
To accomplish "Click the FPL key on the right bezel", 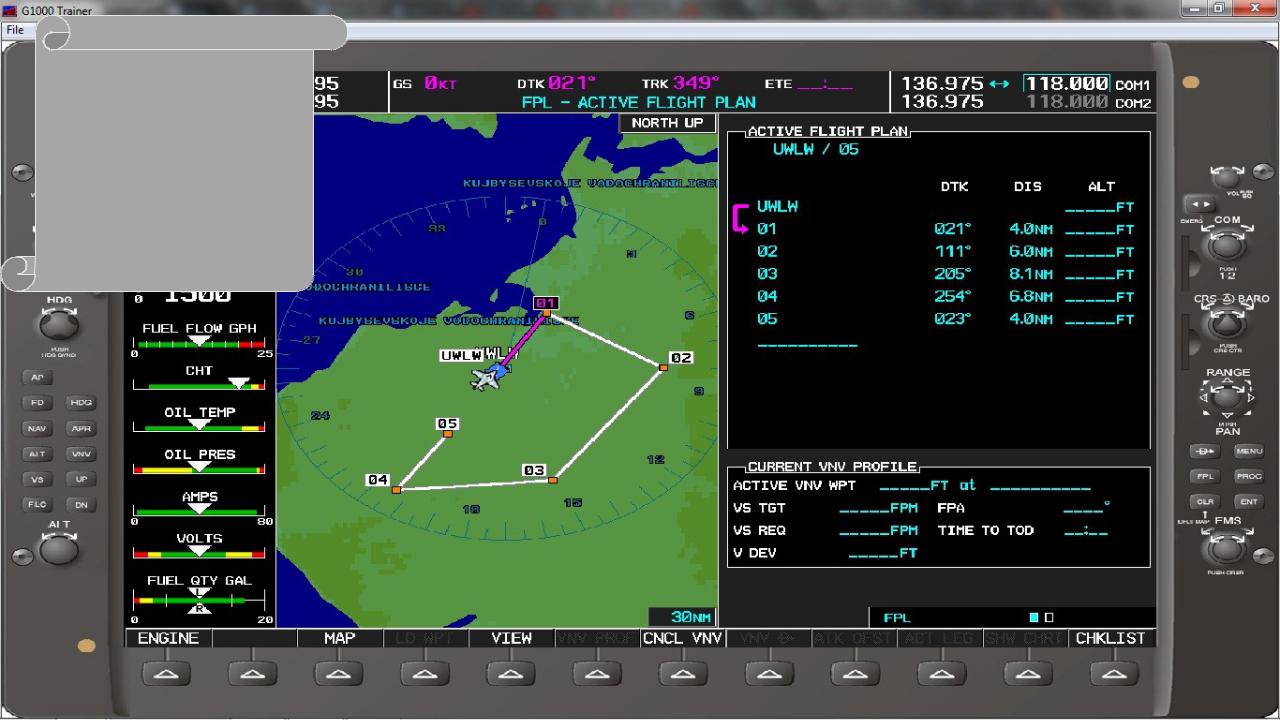I will point(1206,477).
